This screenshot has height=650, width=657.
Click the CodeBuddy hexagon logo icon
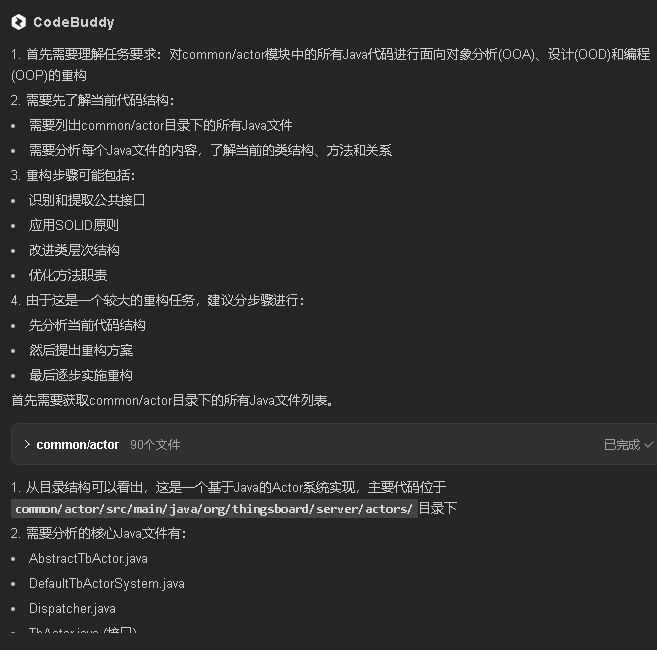pyautogui.click(x=19, y=22)
